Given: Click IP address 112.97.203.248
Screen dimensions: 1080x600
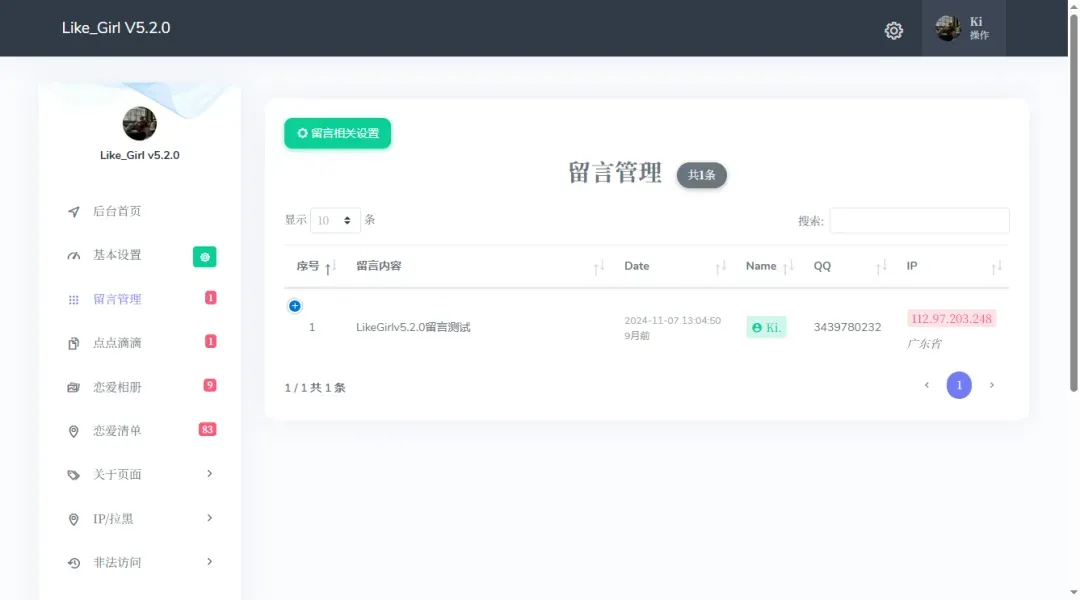Looking at the screenshot, I should coord(951,319).
